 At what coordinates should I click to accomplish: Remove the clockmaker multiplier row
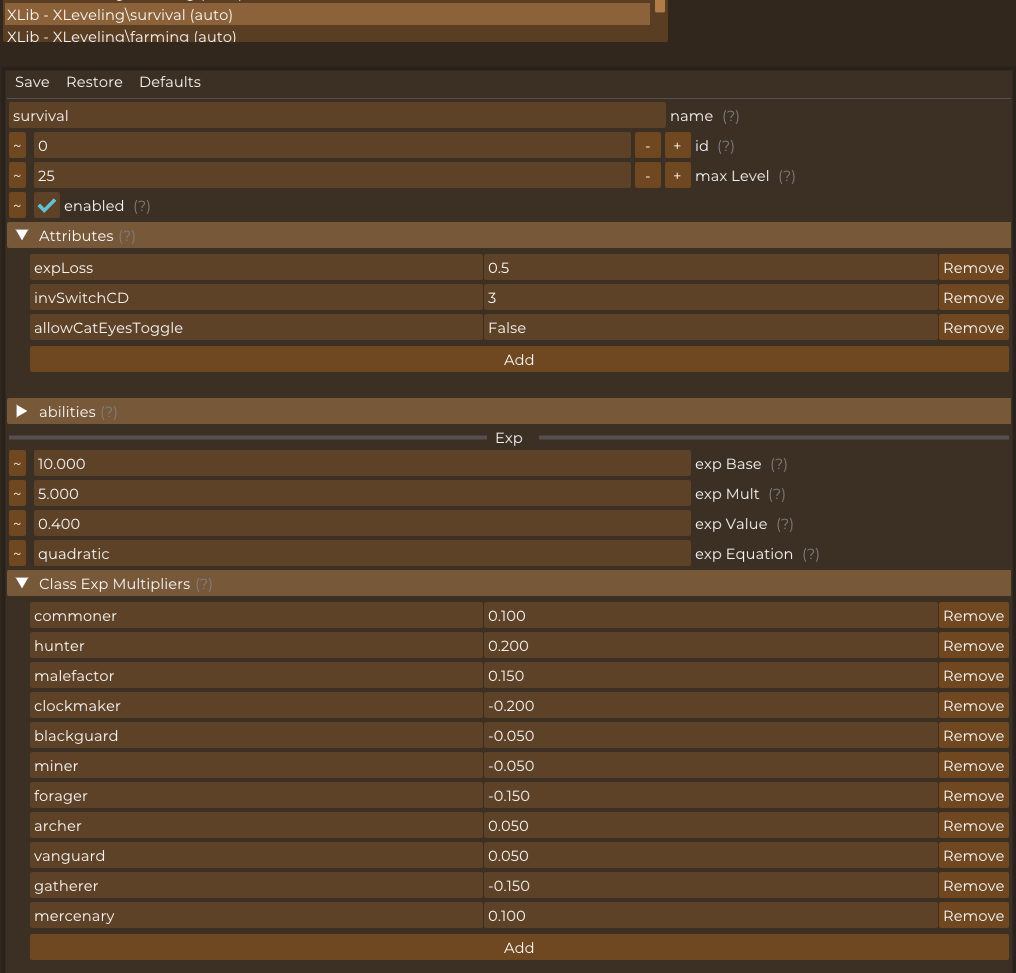[973, 705]
